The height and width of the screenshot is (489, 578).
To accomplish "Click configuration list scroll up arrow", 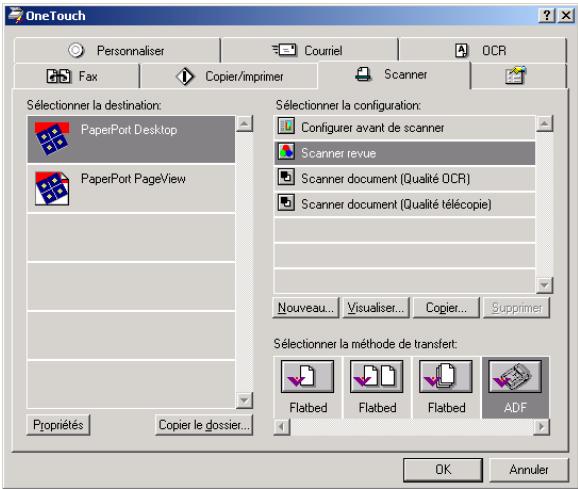I will (544, 124).
